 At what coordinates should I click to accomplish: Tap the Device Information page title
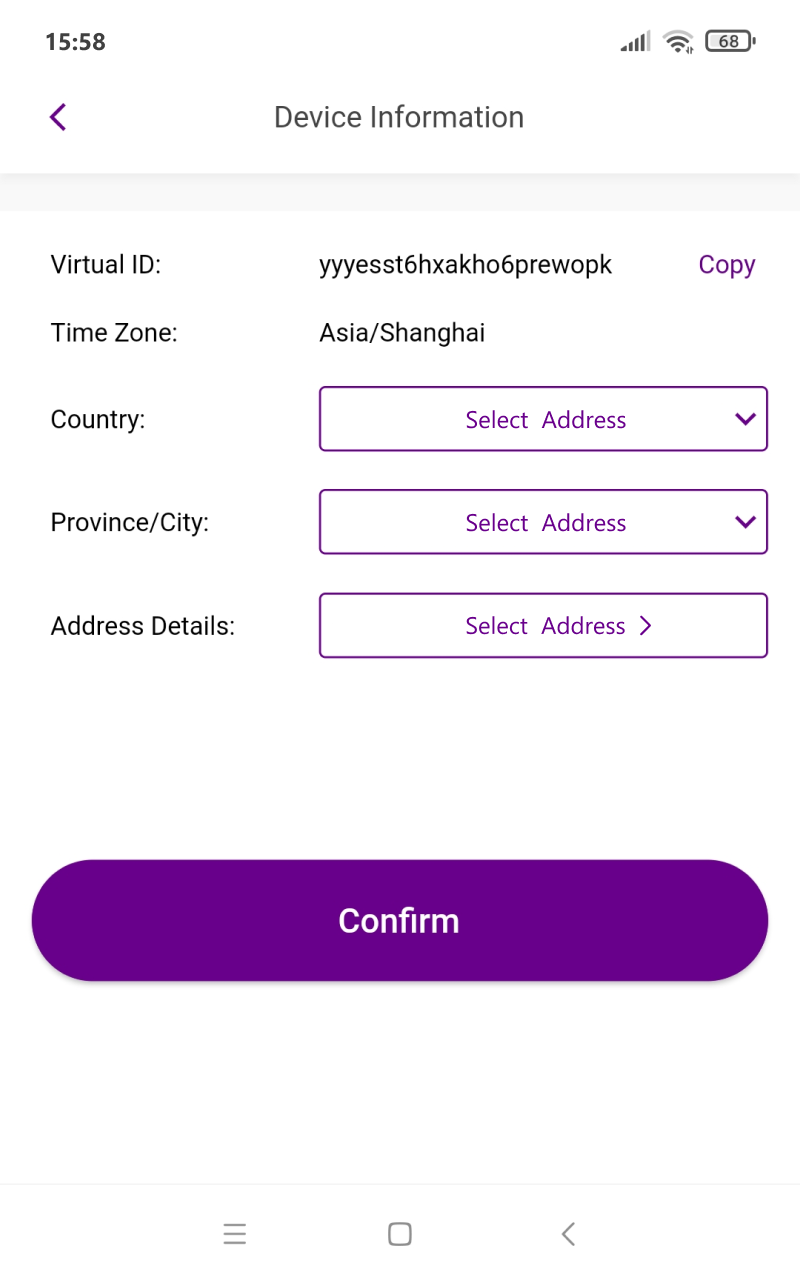pyautogui.click(x=399, y=117)
